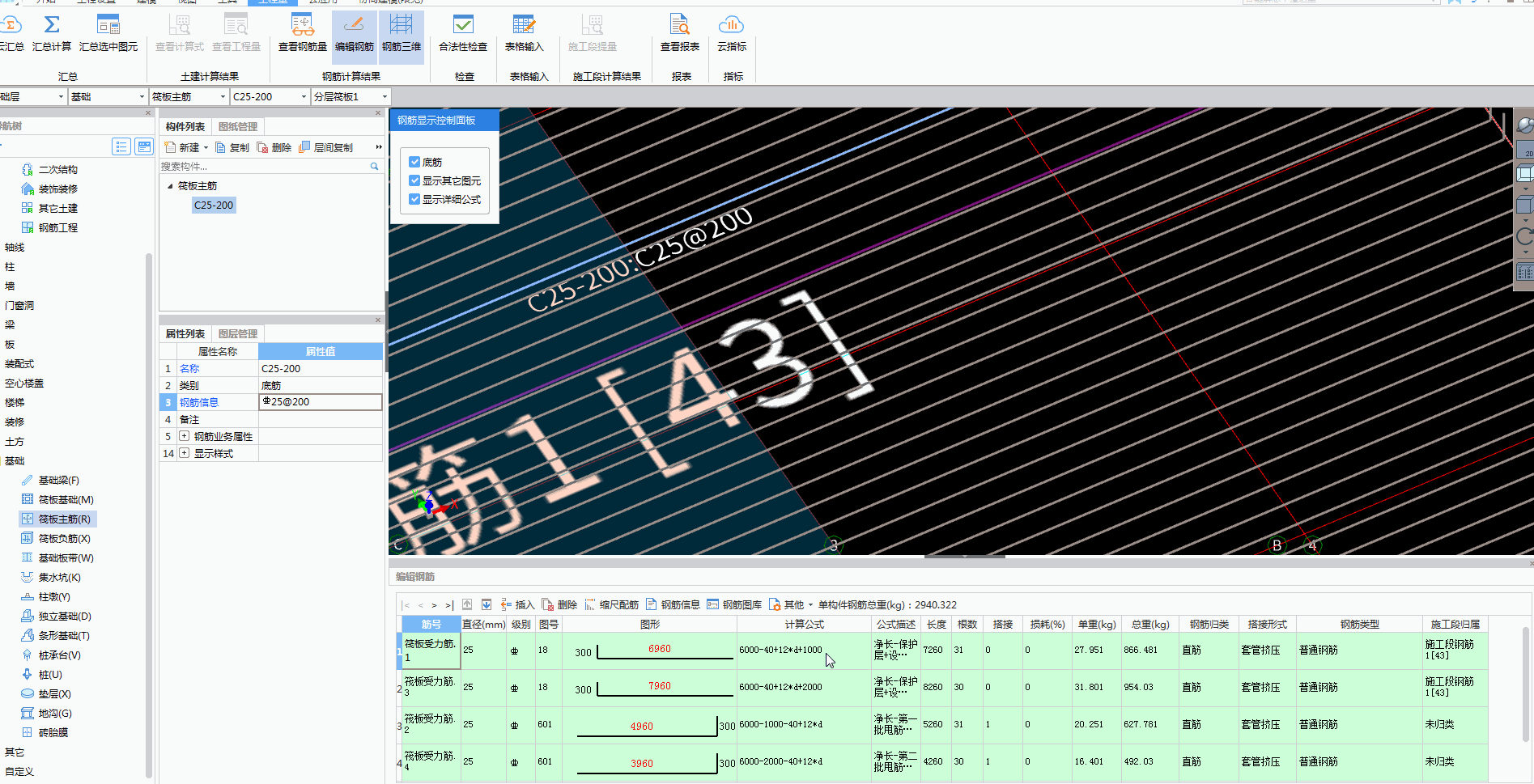This screenshot has width=1534, height=784.
Task: Open the 筏板主筋 component type dropdown
Action: coord(223,97)
